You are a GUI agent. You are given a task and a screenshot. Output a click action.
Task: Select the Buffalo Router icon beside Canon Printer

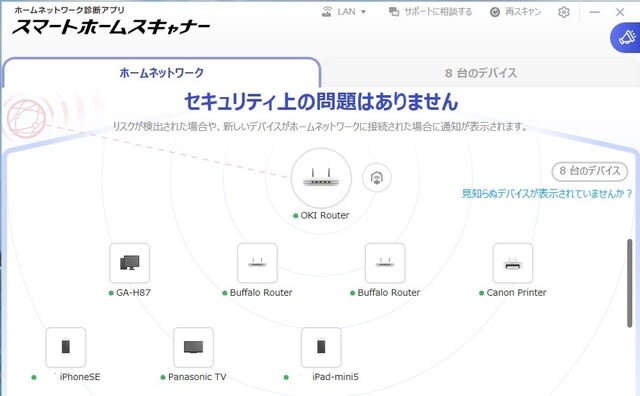tap(385, 263)
